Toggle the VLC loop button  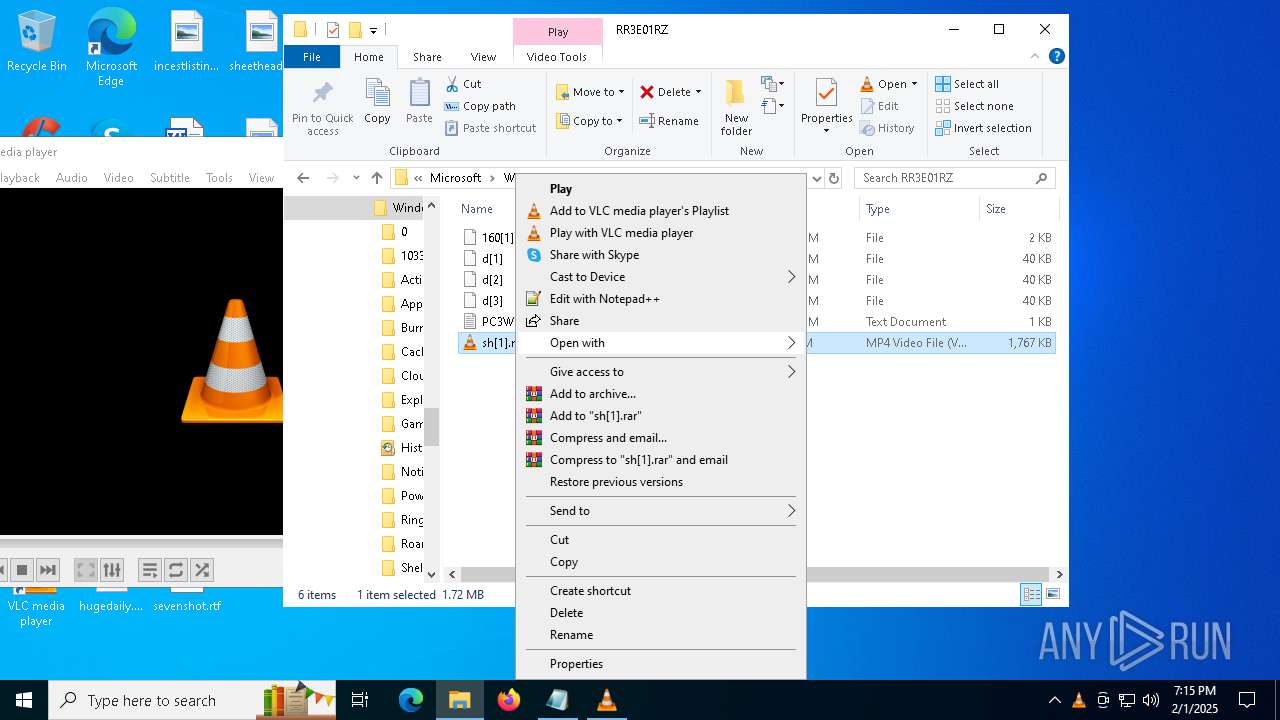(x=176, y=570)
